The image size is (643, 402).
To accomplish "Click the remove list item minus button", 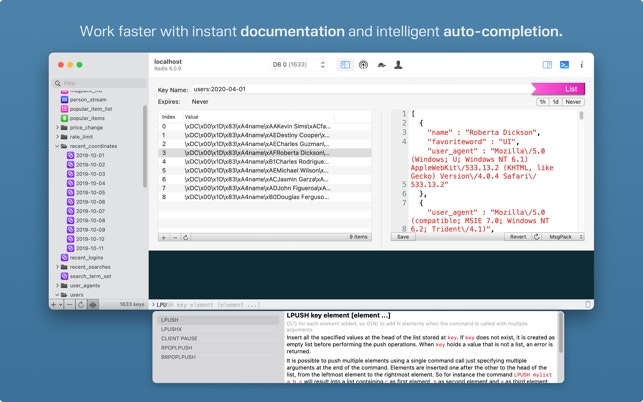I will 175,237.
